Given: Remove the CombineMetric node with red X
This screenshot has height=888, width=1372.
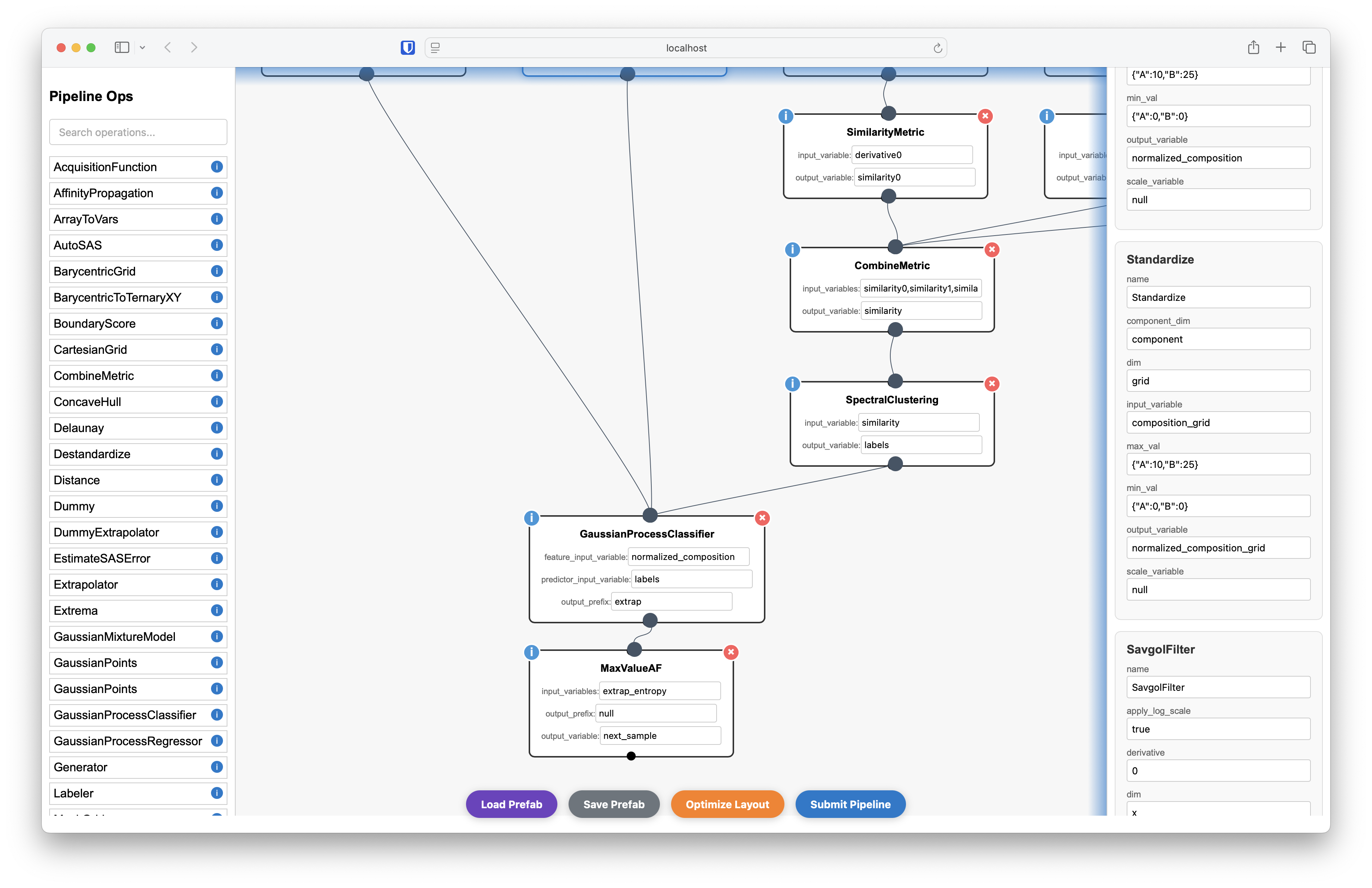Looking at the screenshot, I should pos(991,249).
